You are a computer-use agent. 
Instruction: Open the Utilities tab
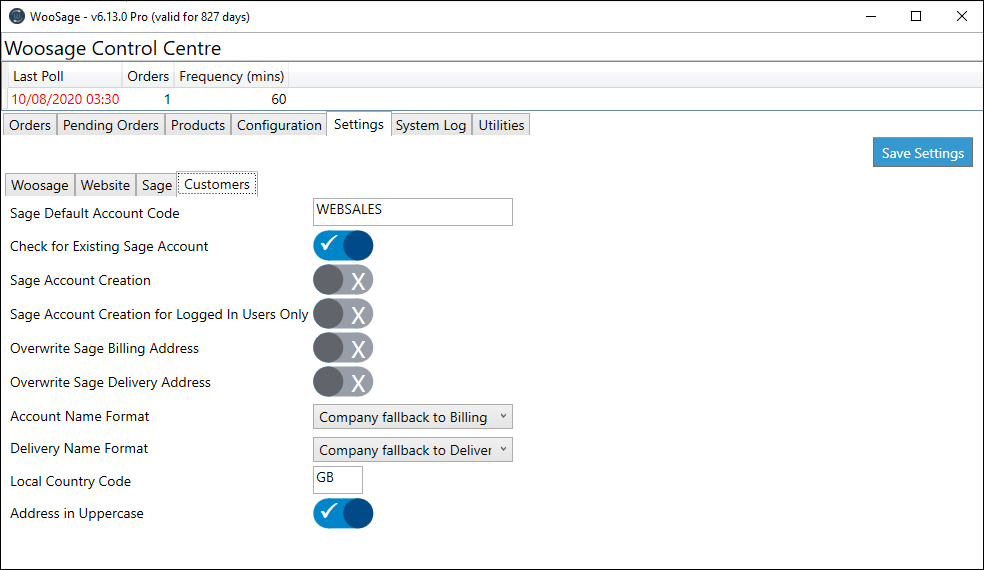[x=501, y=125]
